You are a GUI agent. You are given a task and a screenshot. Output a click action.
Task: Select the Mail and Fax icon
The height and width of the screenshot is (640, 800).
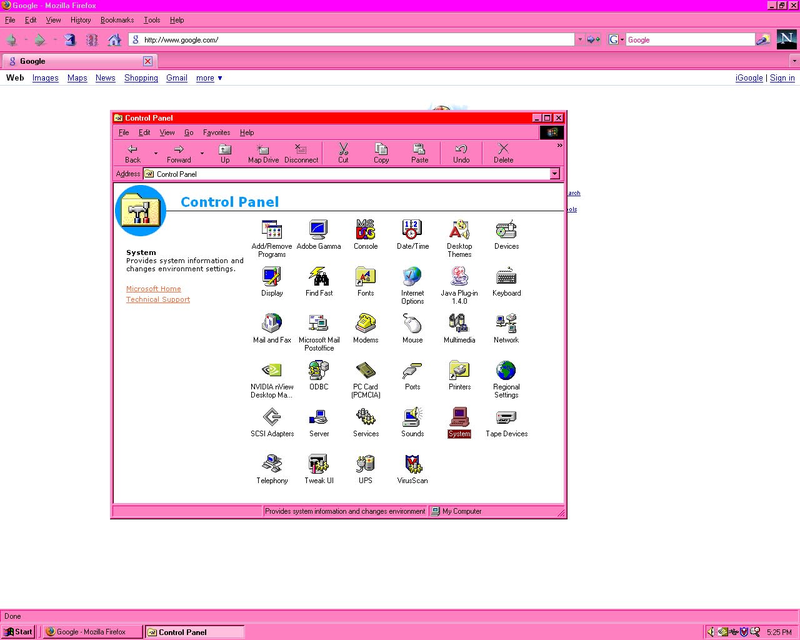pos(271,329)
